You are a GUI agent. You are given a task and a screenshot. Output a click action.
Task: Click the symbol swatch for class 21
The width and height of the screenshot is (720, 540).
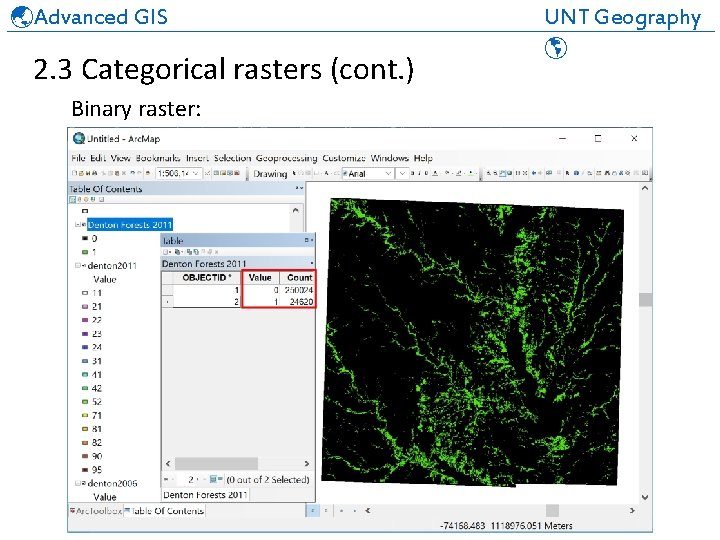[84, 306]
